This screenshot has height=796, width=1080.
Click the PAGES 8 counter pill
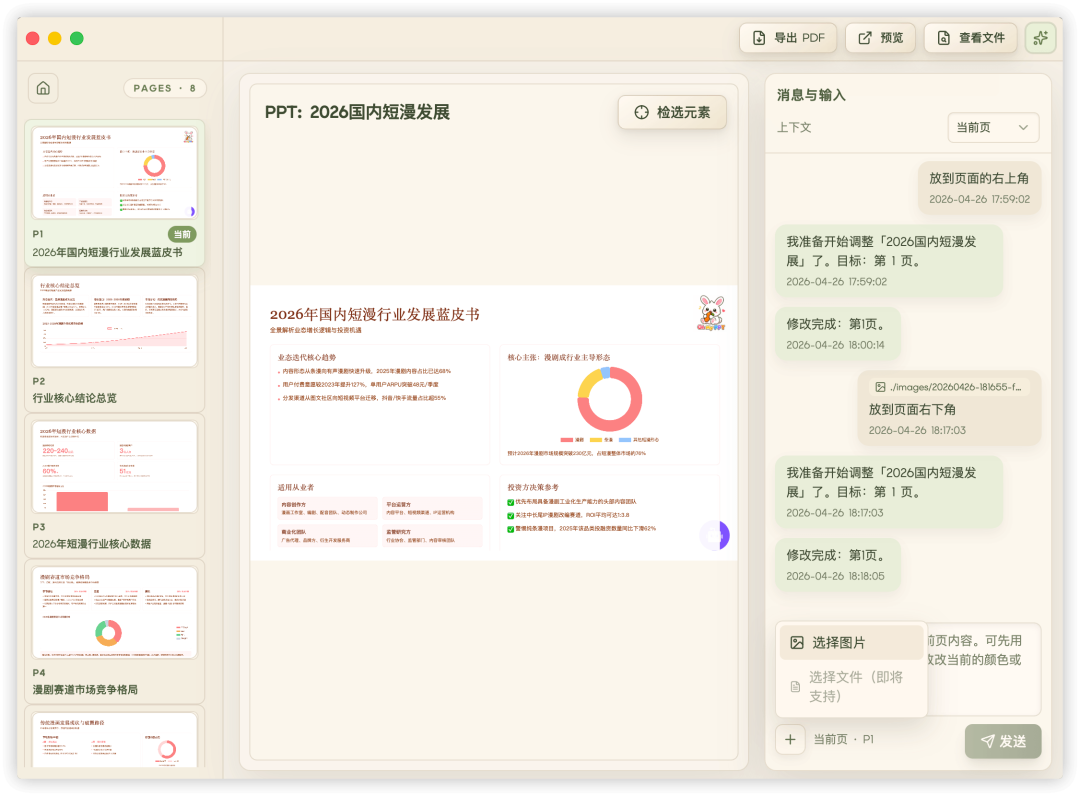(165, 88)
